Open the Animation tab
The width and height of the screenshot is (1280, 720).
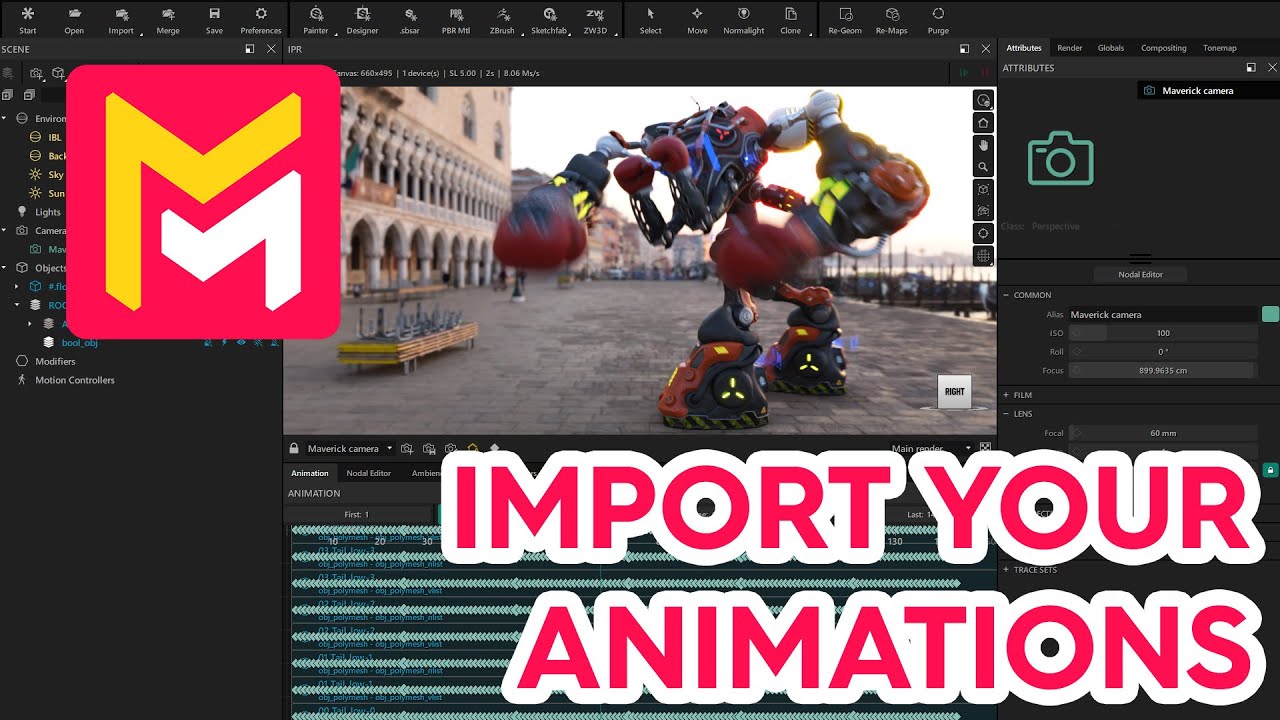tap(309, 473)
